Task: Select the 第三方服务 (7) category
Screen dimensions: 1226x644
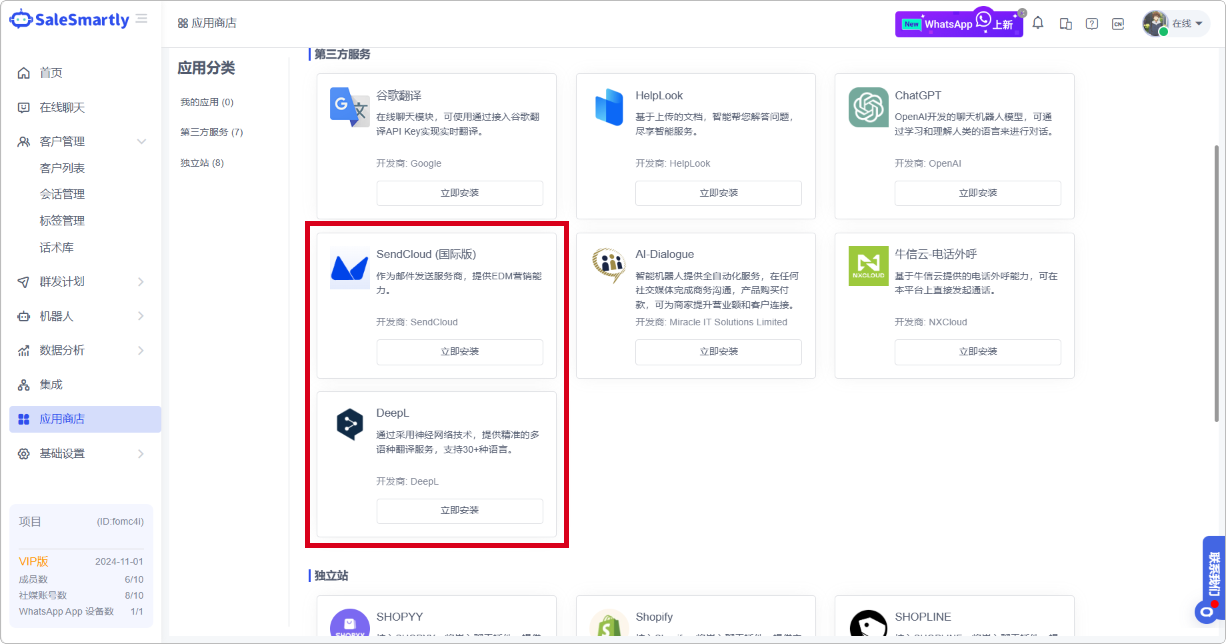Action: [x=211, y=132]
